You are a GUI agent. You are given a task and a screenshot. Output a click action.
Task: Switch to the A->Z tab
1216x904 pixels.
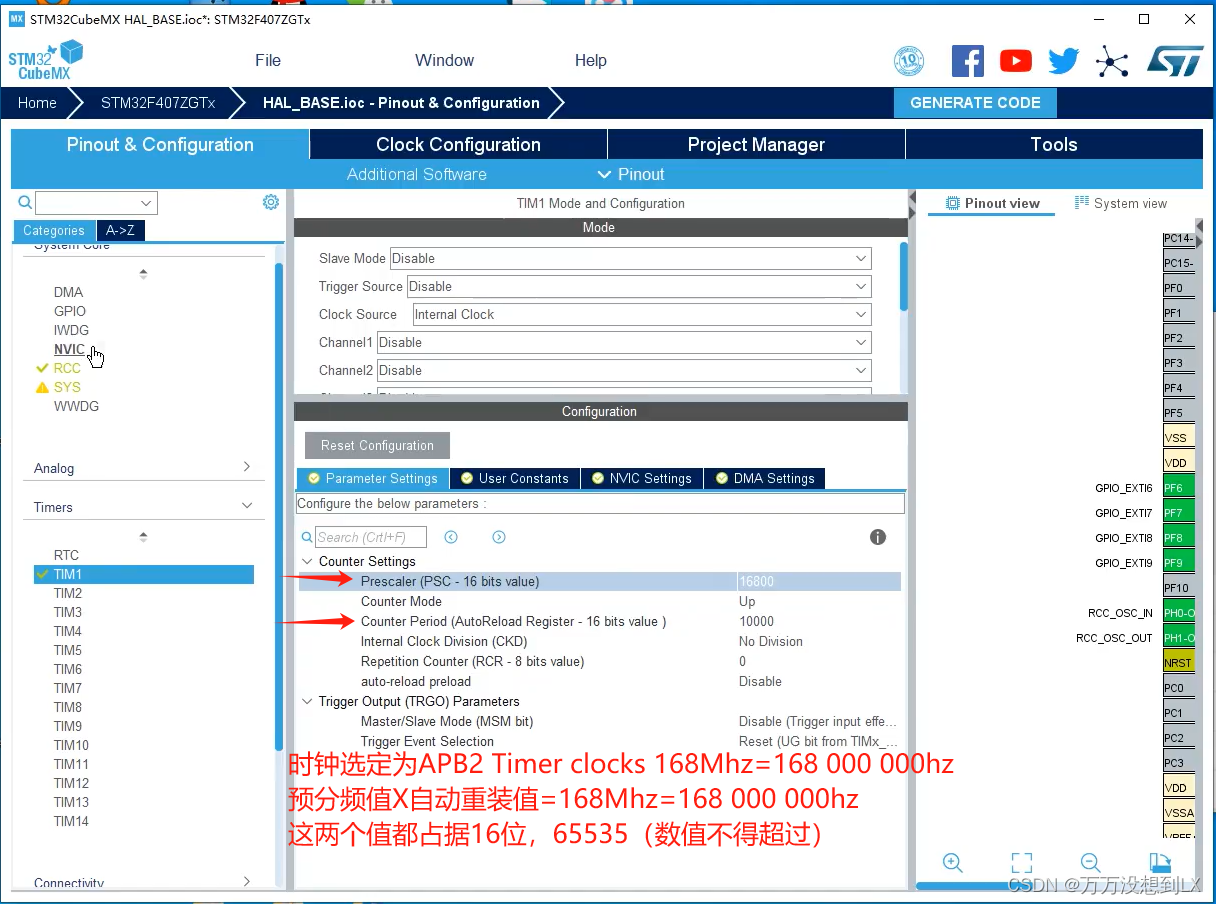pos(121,230)
